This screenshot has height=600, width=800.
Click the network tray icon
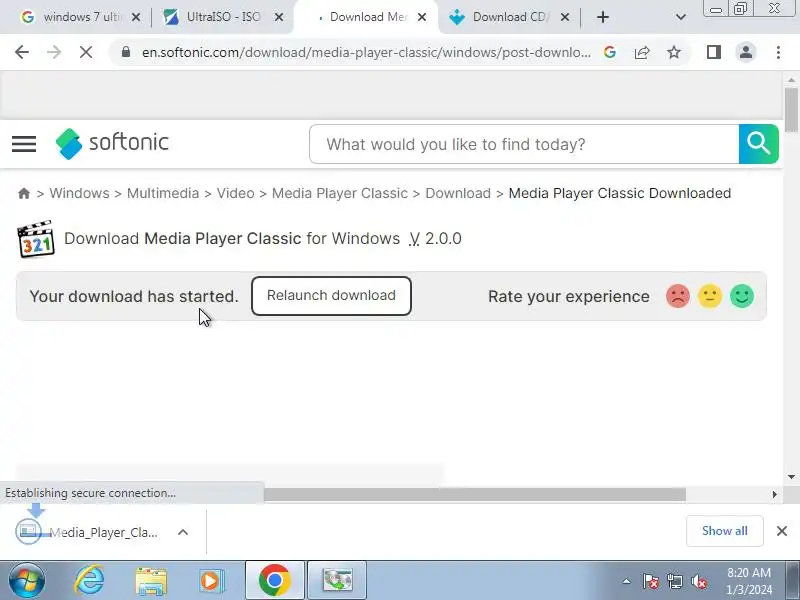pyautogui.click(x=674, y=581)
